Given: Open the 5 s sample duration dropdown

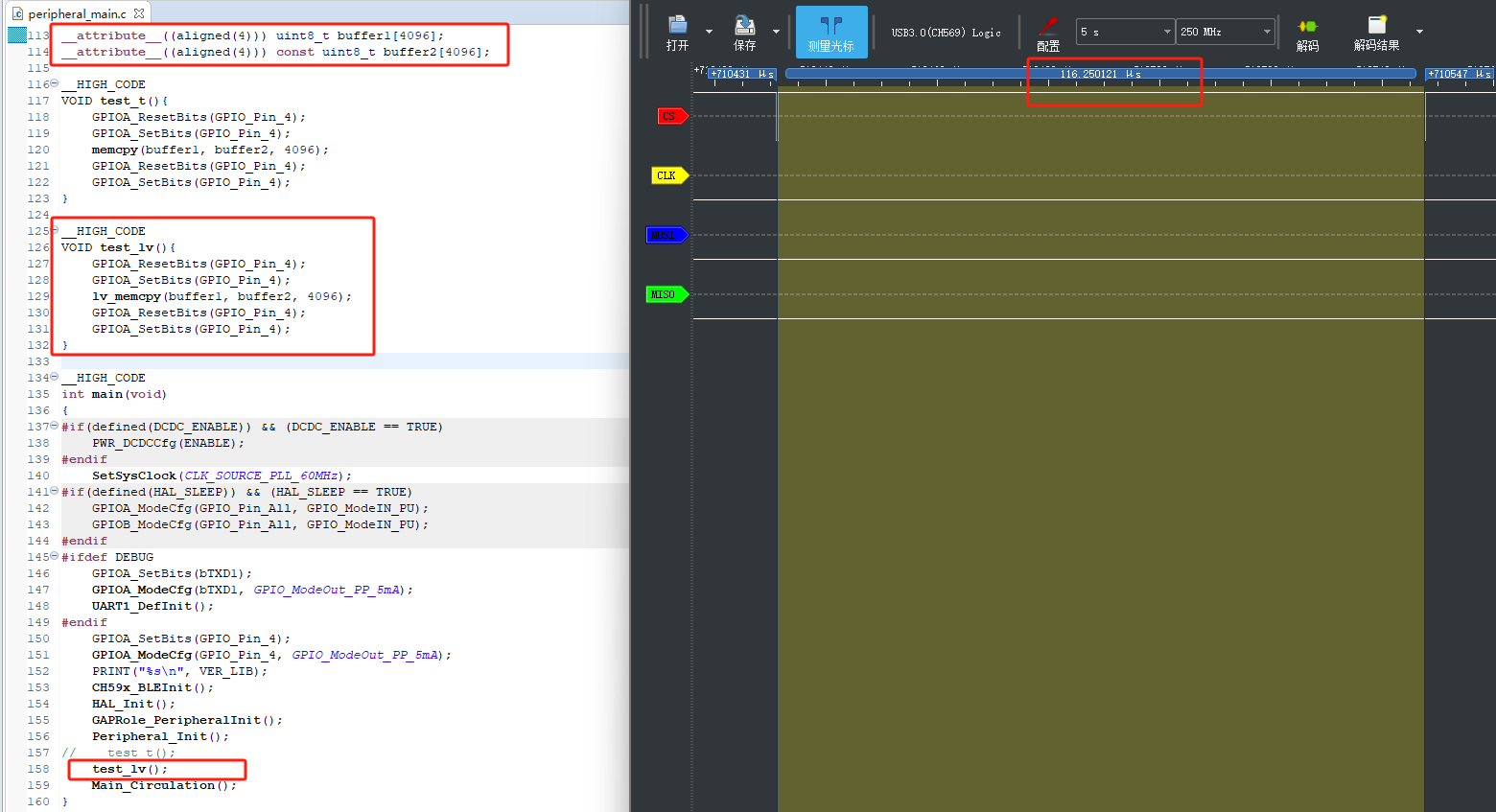Looking at the screenshot, I should coord(1125,32).
